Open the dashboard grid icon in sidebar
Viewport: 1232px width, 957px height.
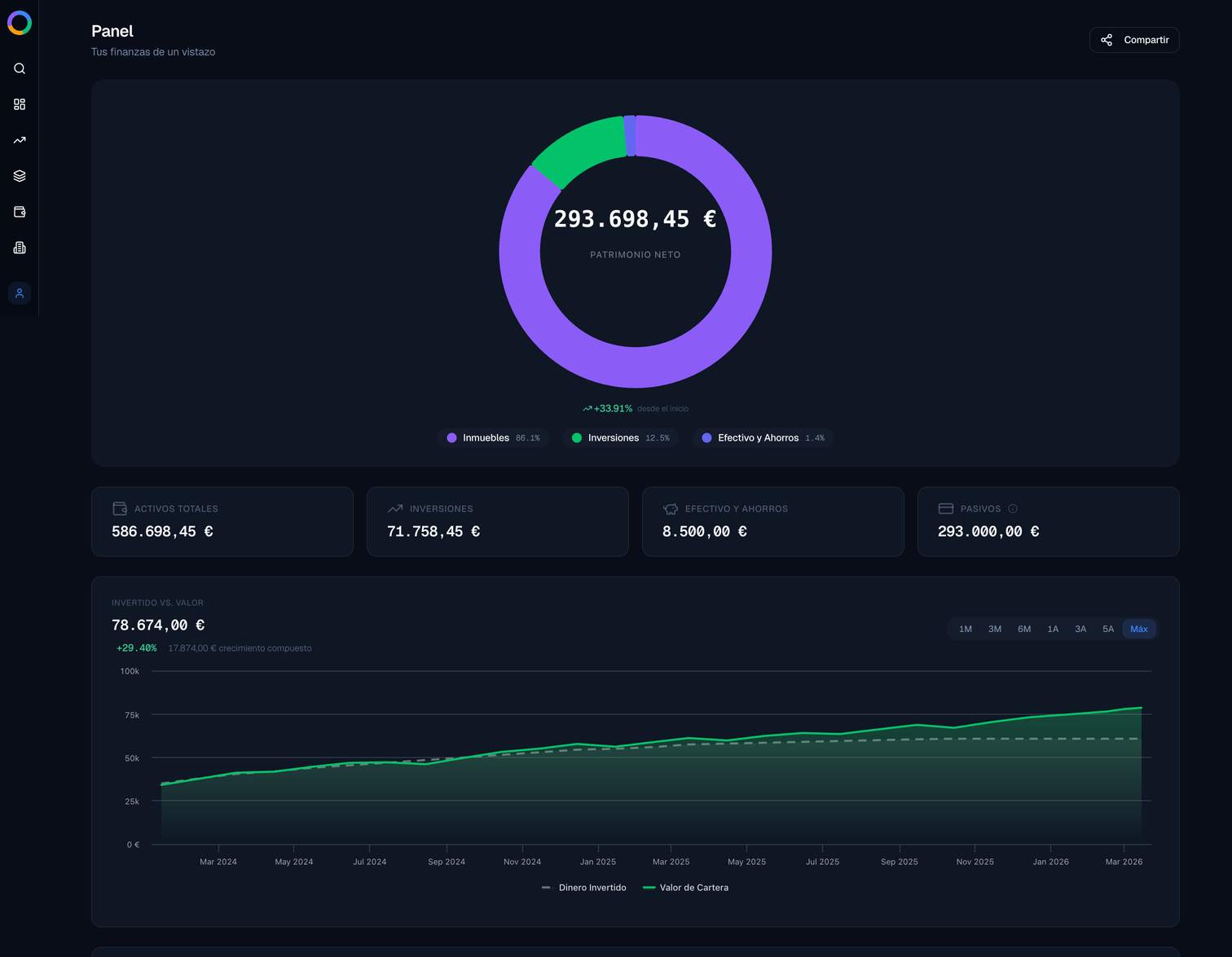20,104
